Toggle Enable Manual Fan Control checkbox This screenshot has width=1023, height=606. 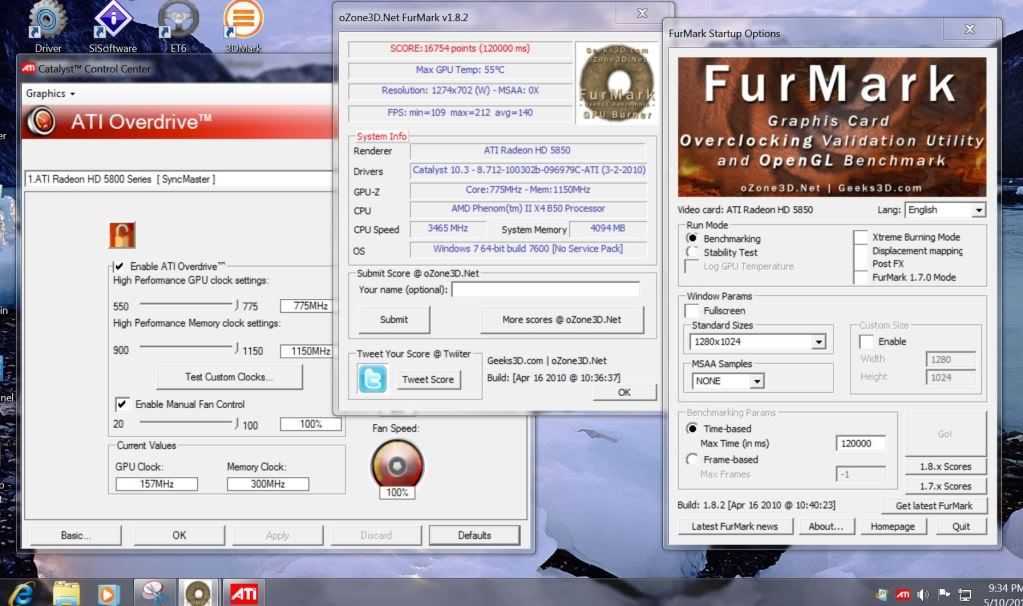pos(121,404)
